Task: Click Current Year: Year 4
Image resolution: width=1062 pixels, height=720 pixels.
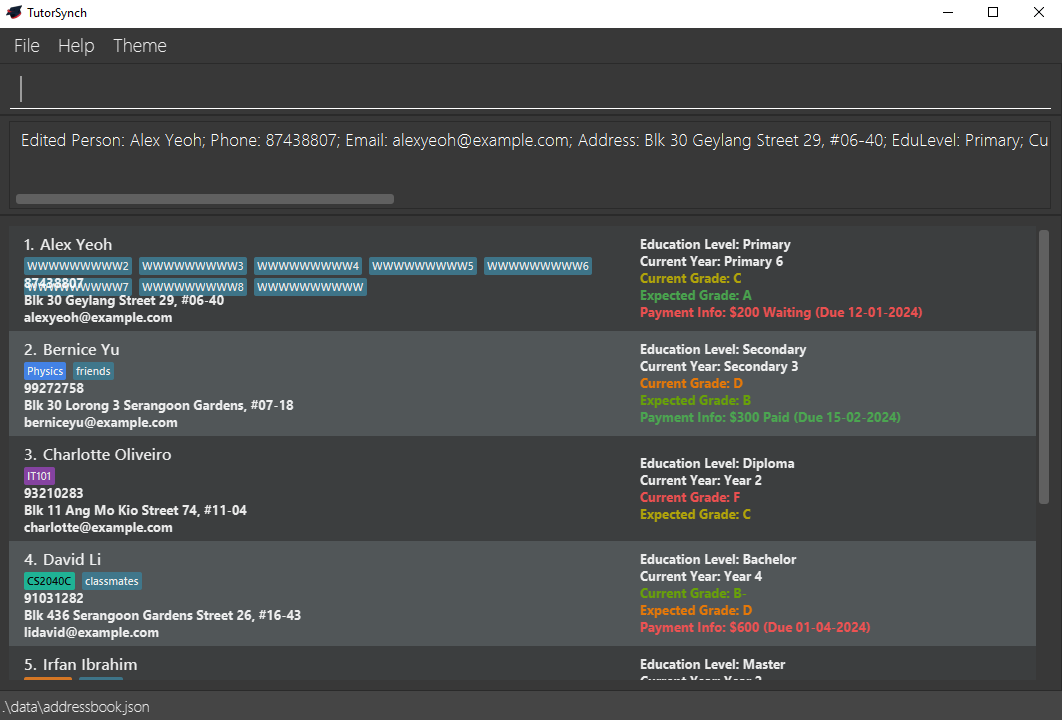Action: click(x=701, y=576)
